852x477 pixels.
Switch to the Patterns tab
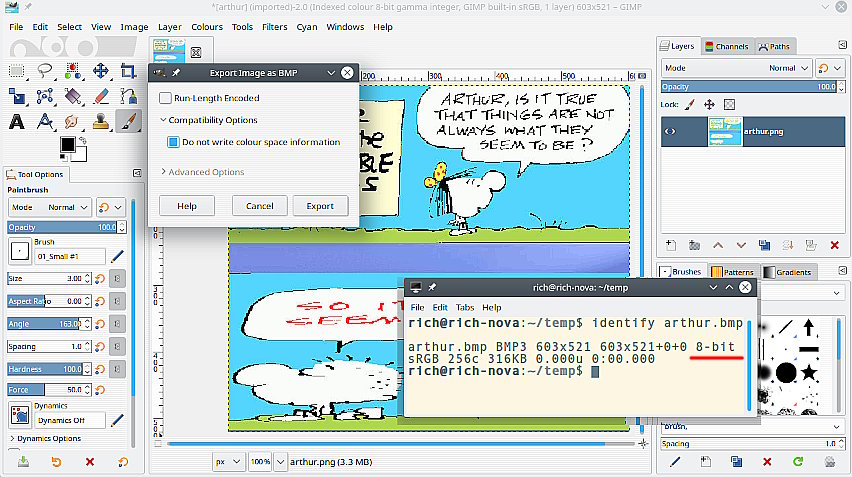(733, 272)
